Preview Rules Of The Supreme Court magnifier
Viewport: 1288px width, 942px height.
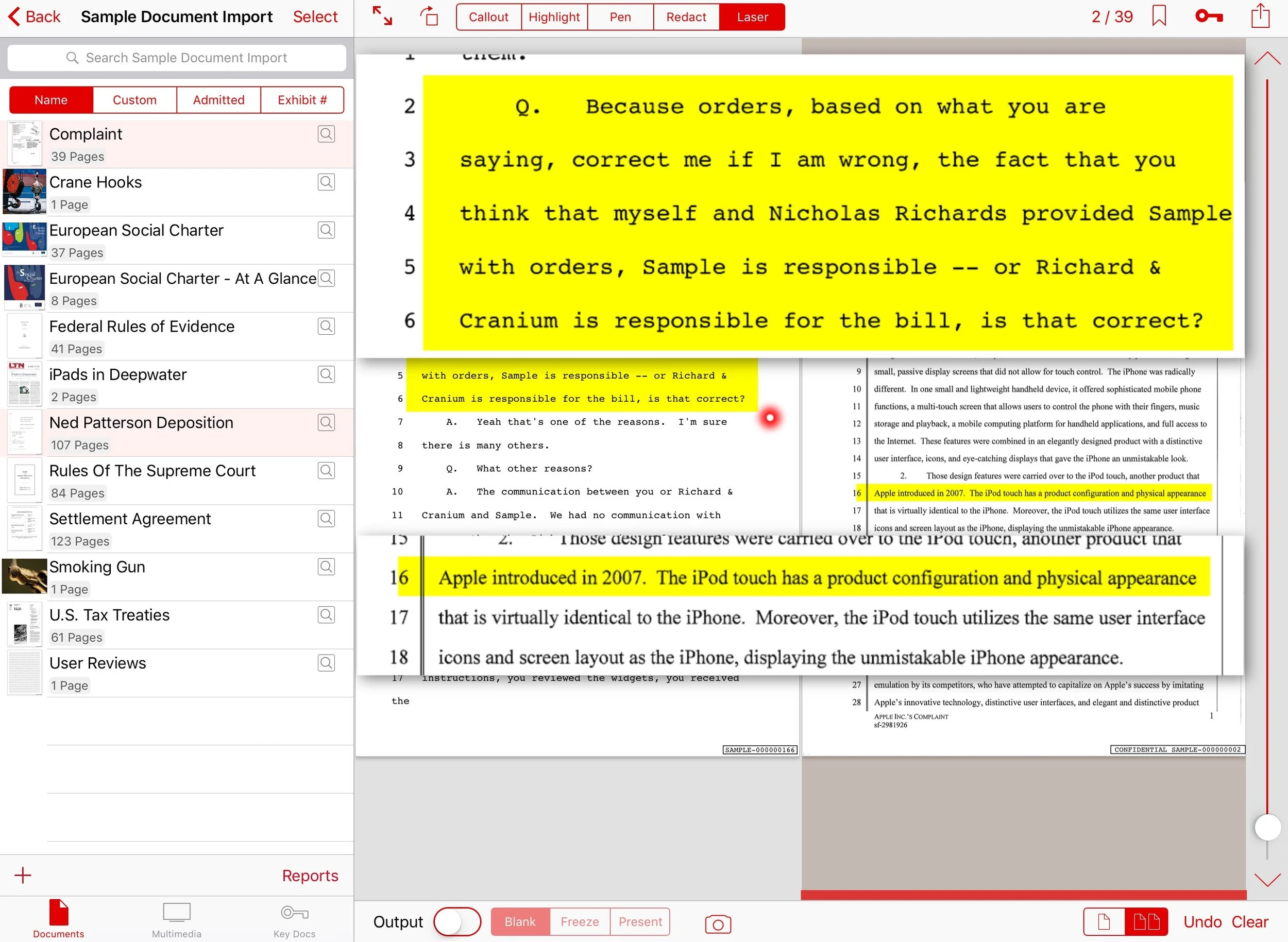coord(326,470)
